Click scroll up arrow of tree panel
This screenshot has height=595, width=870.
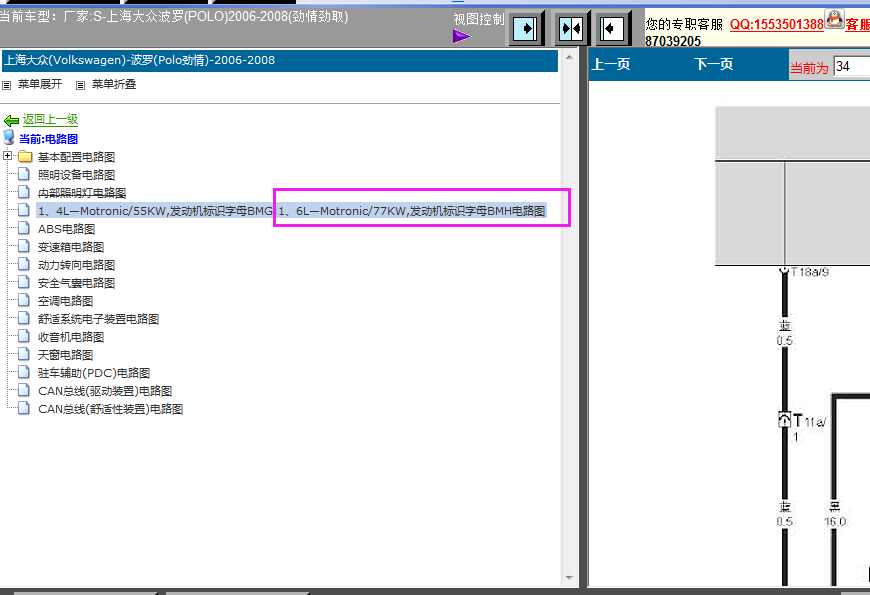pos(569,57)
